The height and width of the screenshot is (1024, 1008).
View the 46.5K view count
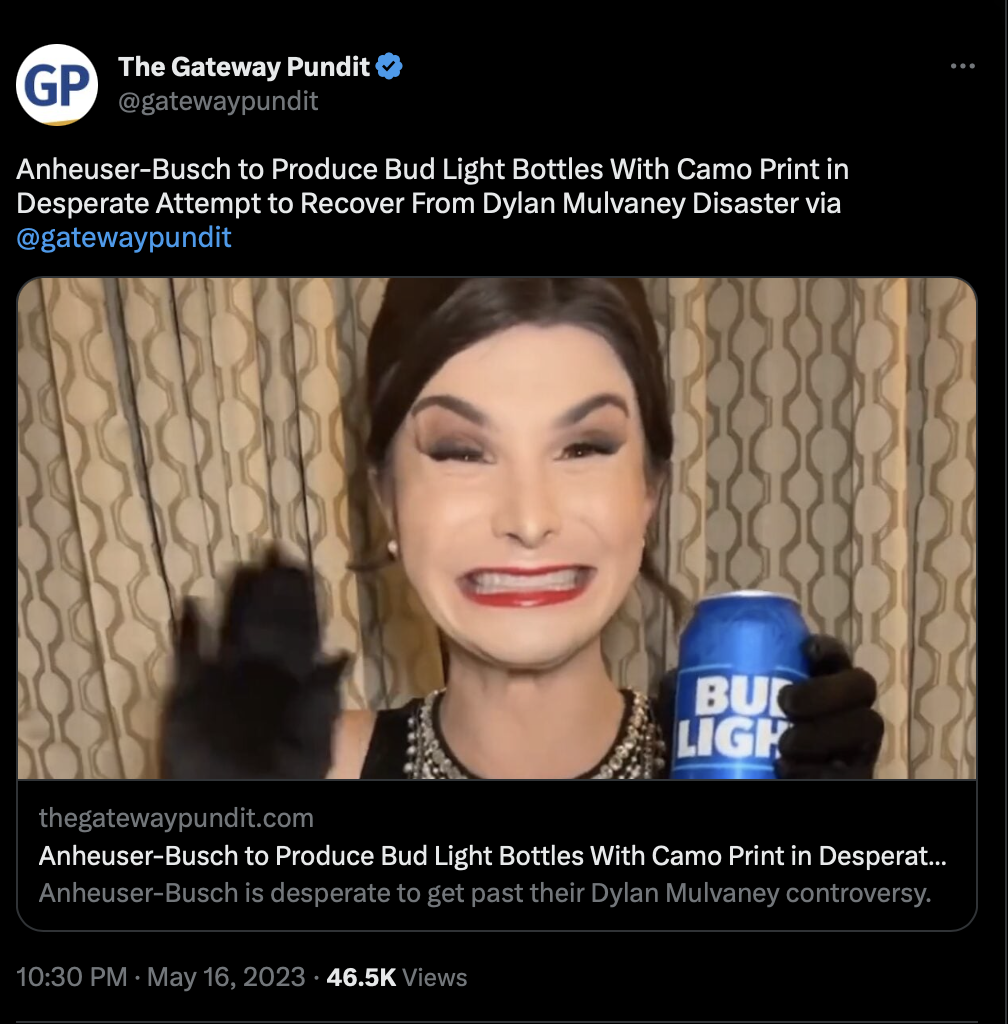pos(361,977)
